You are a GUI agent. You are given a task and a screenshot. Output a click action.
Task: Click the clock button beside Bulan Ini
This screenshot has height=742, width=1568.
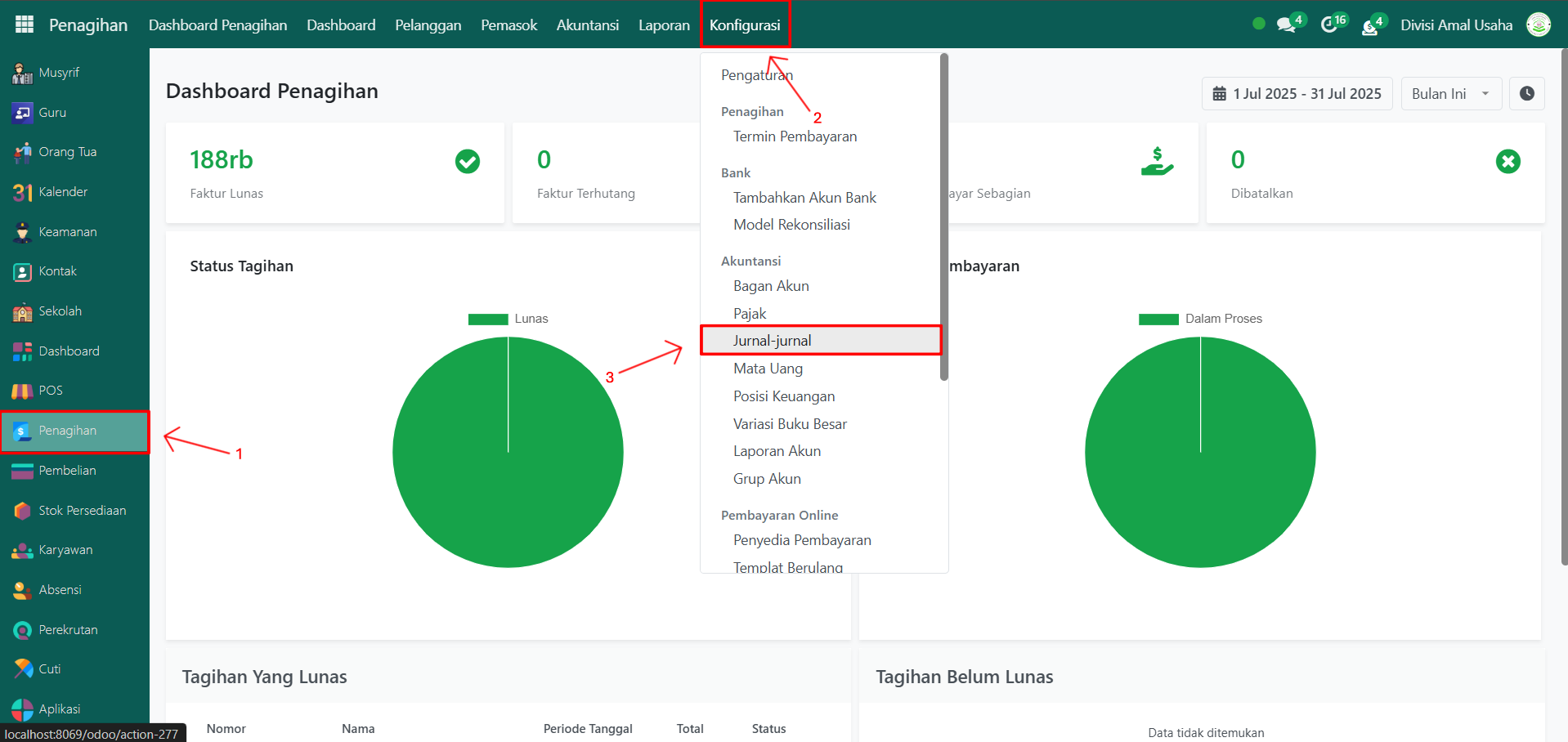(x=1526, y=94)
